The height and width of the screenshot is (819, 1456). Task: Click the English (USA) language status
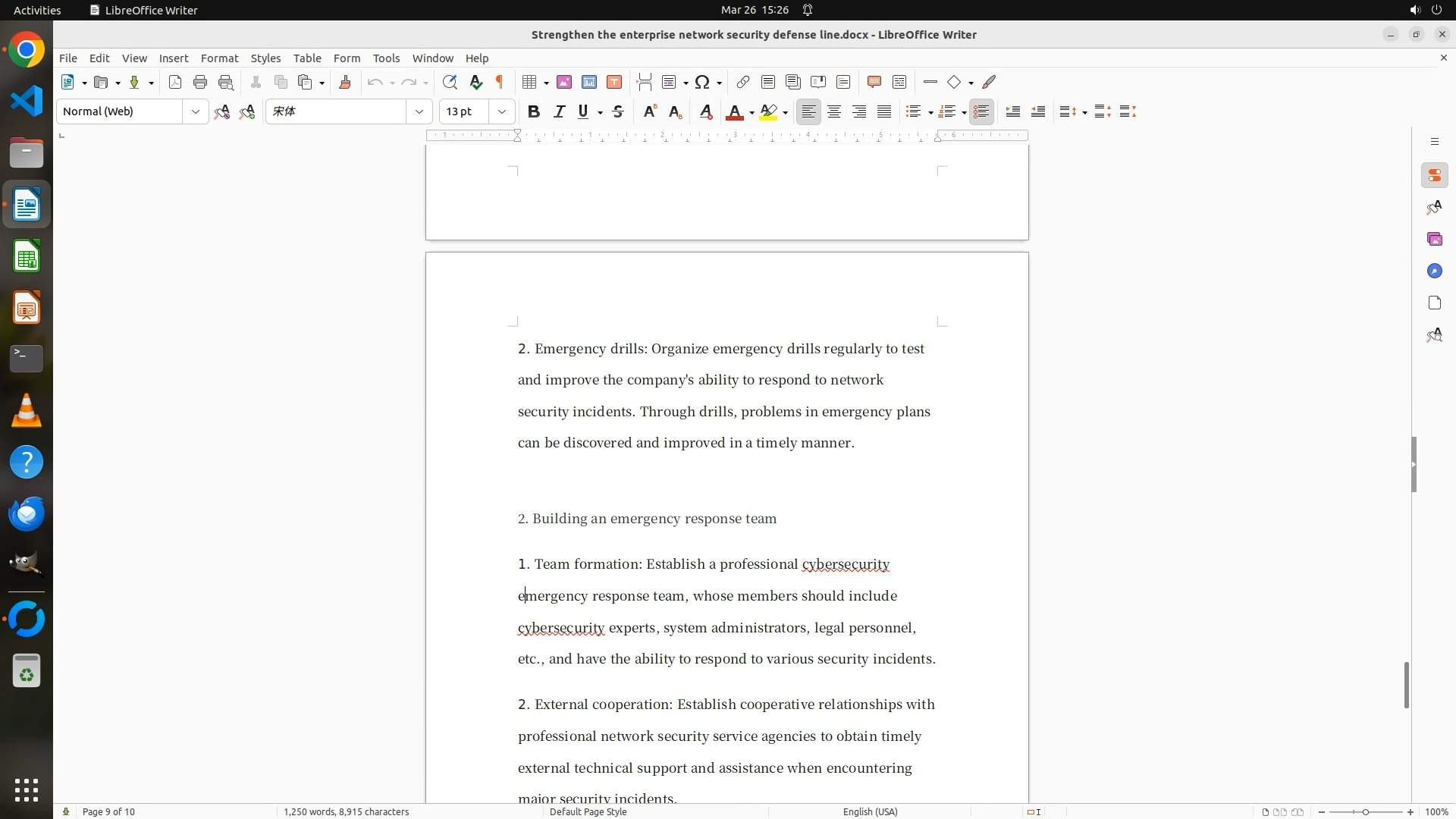coord(870,811)
